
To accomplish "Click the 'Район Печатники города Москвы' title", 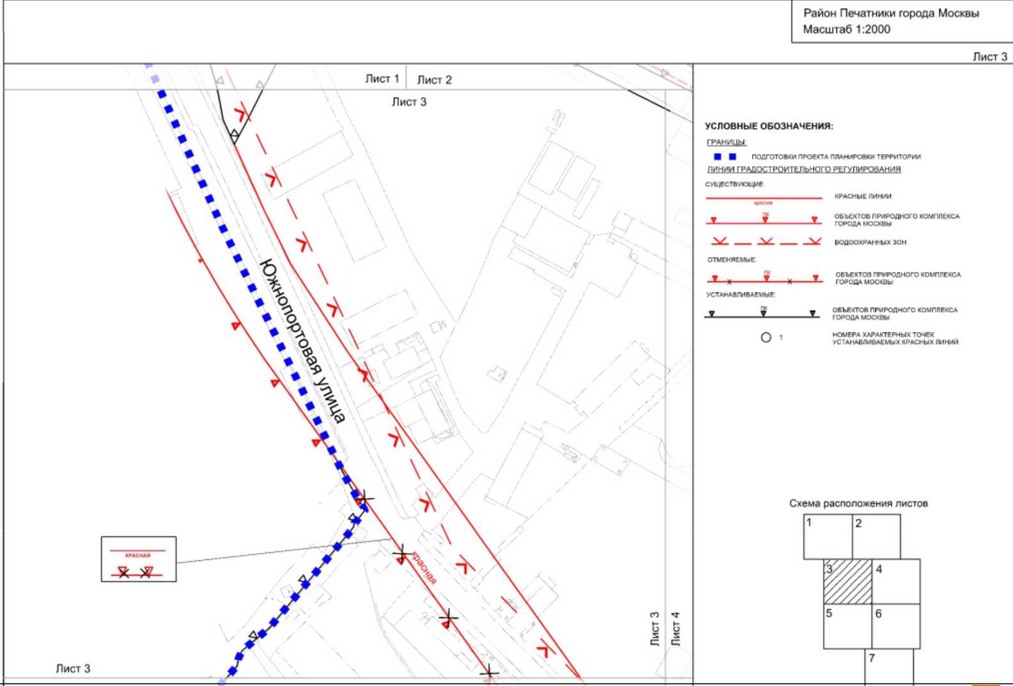I will (x=891, y=13).
